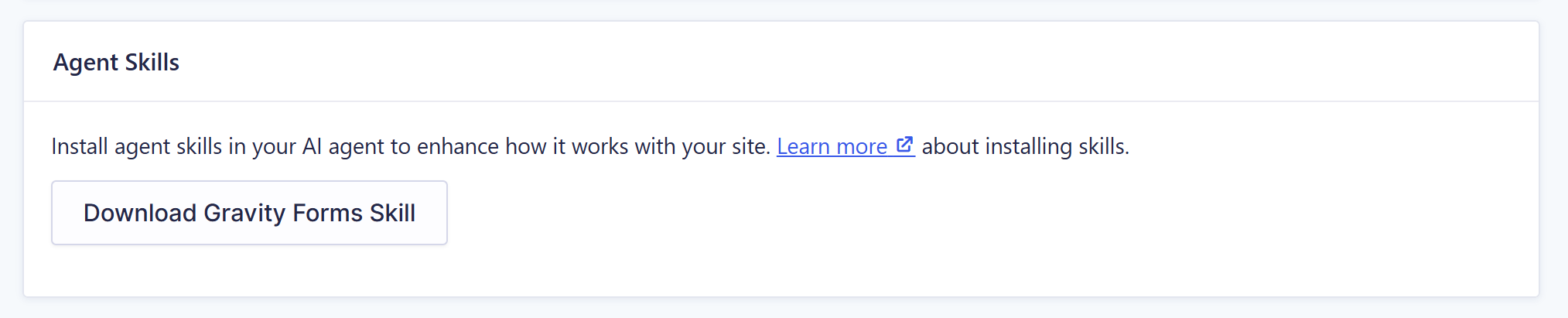1568x318 pixels.
Task: Download the Gravity Forms Skill
Action: 249,213
